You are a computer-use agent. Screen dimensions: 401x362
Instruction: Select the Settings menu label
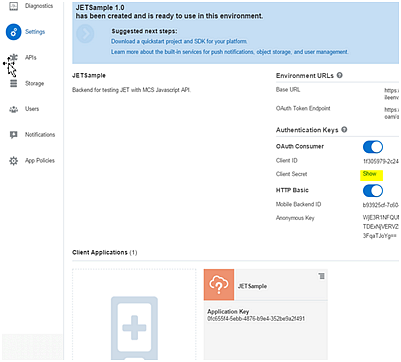35,32
